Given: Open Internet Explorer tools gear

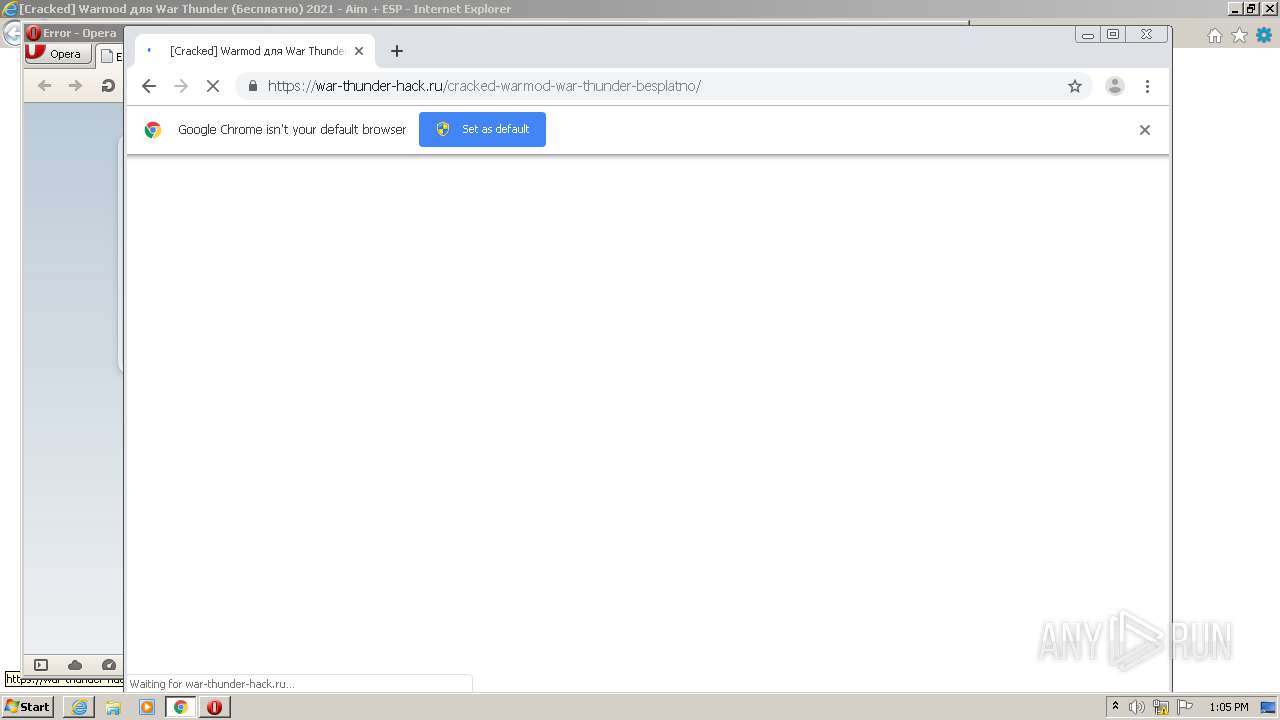Looking at the screenshot, I should [1264, 35].
